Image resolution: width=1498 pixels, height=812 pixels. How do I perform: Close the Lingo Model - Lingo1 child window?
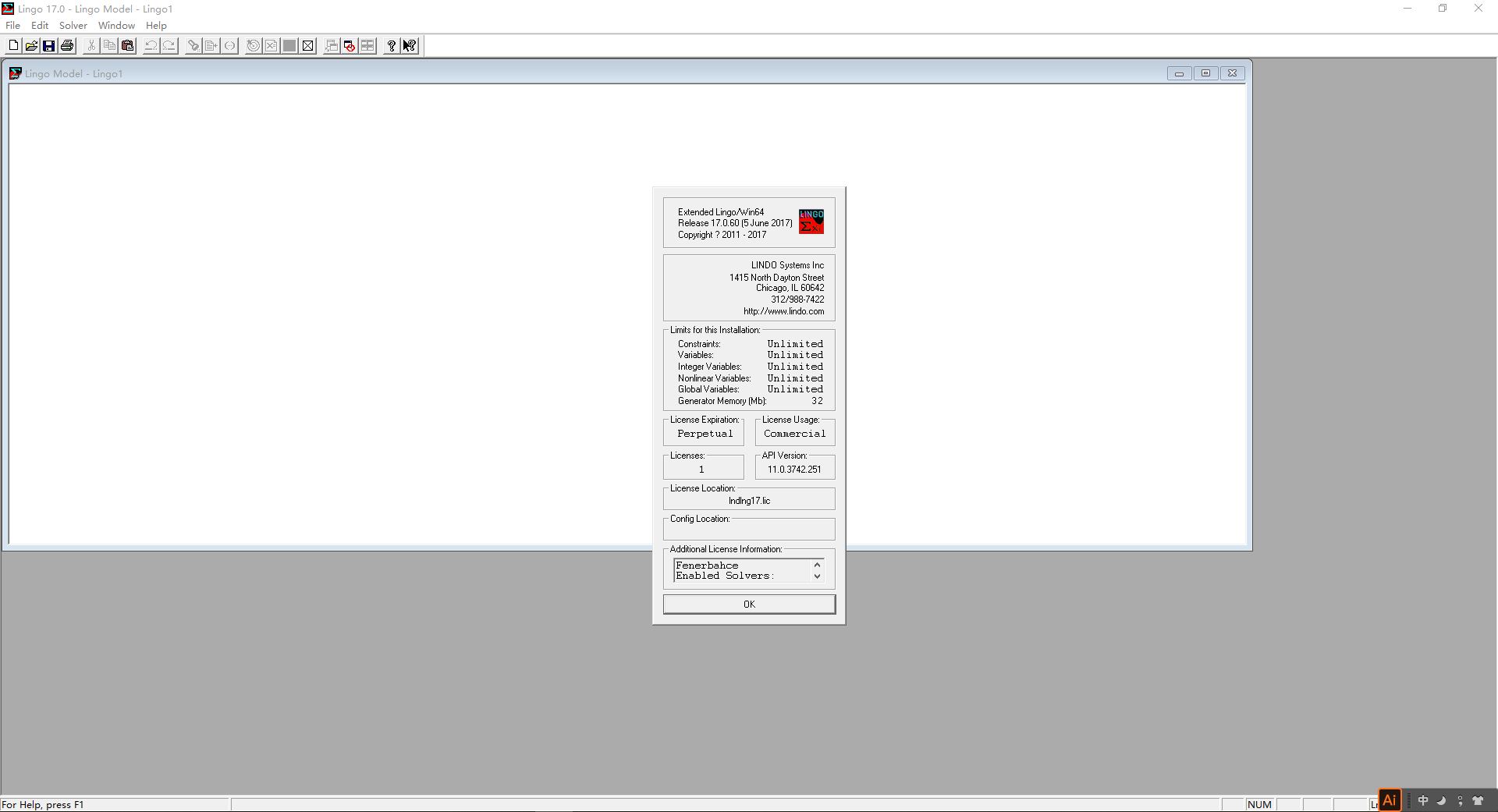click(1232, 73)
